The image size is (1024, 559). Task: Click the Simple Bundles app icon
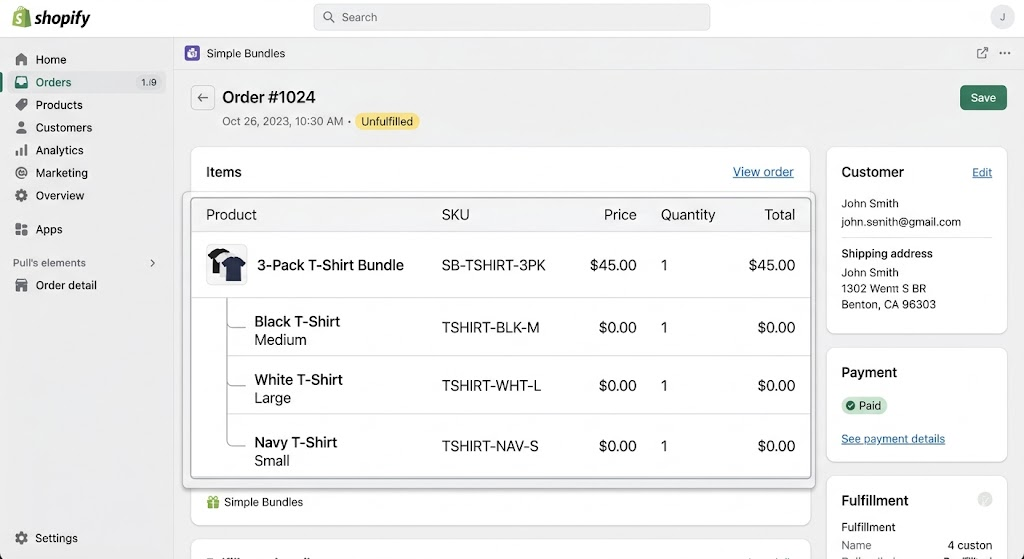[192, 53]
